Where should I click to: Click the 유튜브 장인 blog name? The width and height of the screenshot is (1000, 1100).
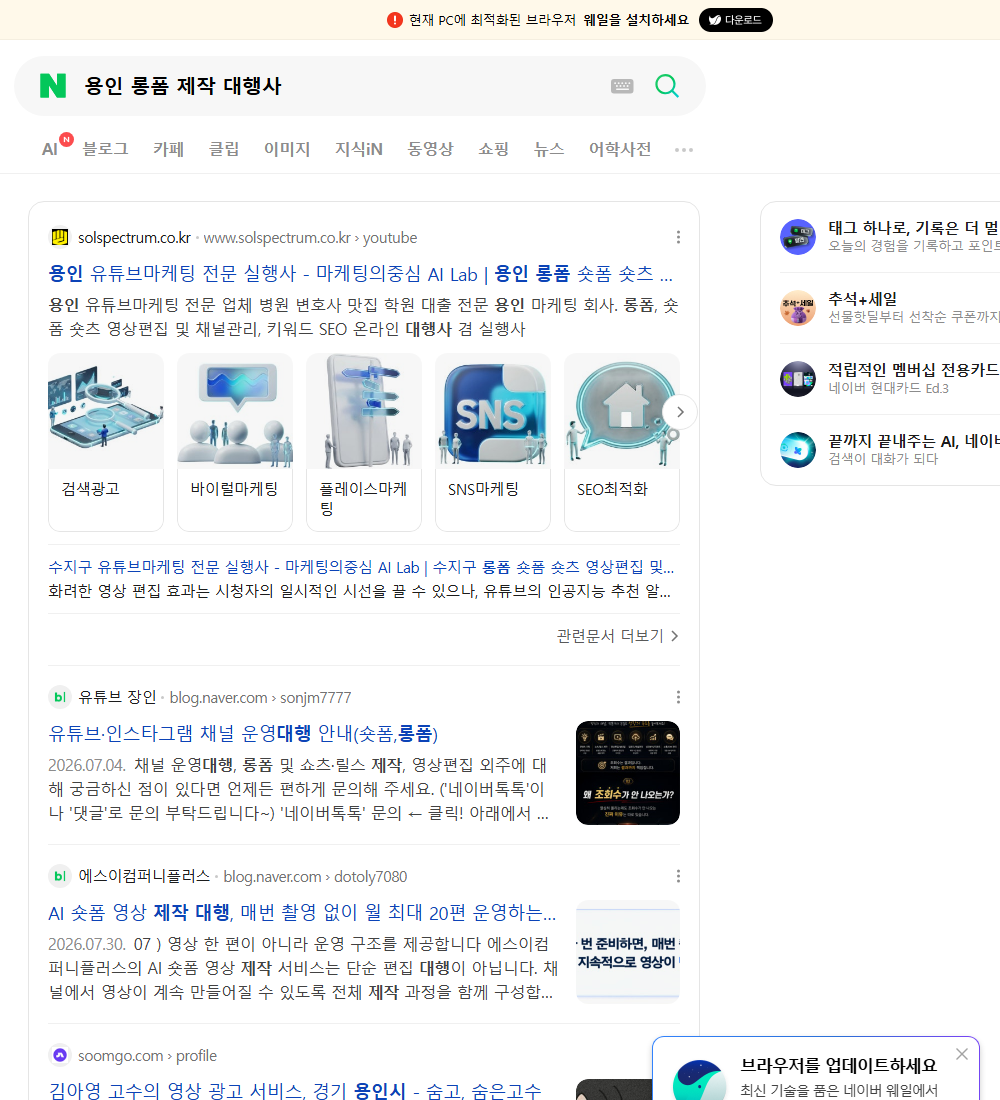coord(117,697)
